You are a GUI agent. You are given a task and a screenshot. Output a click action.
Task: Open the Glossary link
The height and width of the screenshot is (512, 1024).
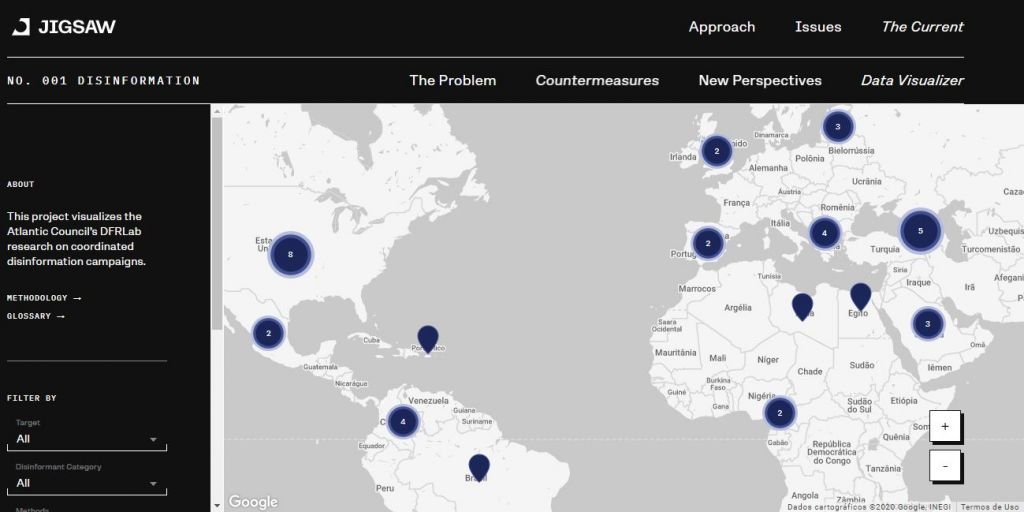36,316
